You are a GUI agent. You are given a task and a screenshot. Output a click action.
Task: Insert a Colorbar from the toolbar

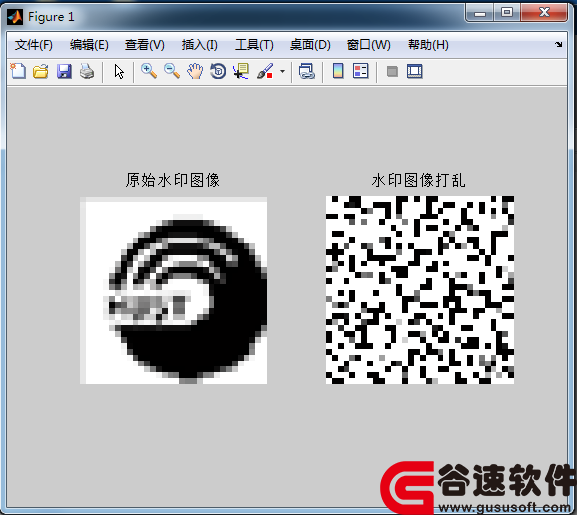click(338, 71)
